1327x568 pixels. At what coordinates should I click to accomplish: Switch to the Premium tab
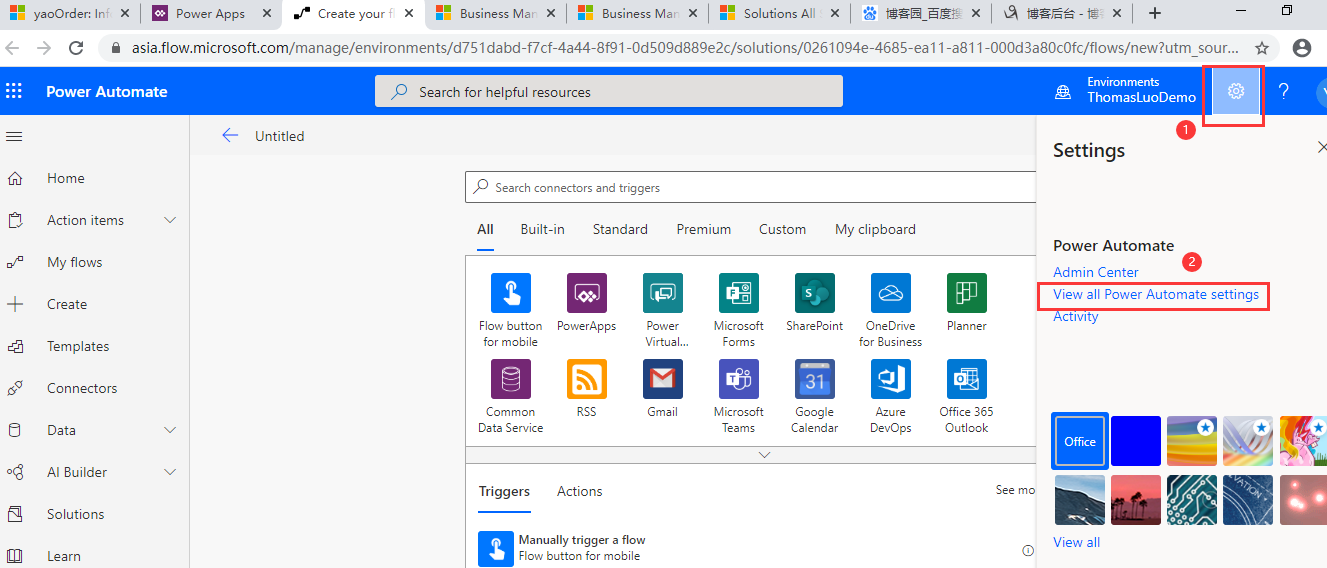704,229
